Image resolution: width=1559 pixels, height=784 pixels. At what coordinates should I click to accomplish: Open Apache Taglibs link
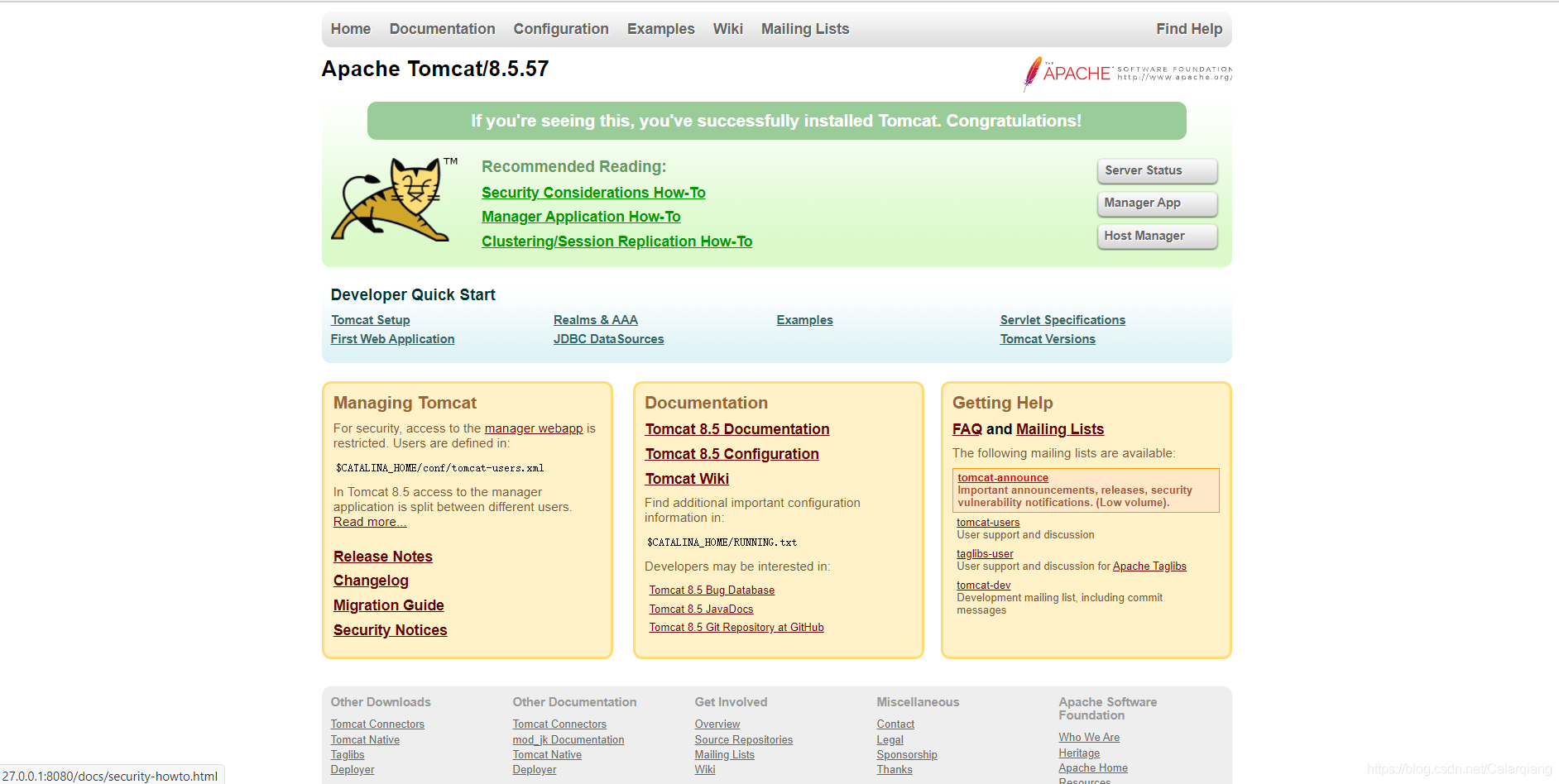coord(1149,566)
